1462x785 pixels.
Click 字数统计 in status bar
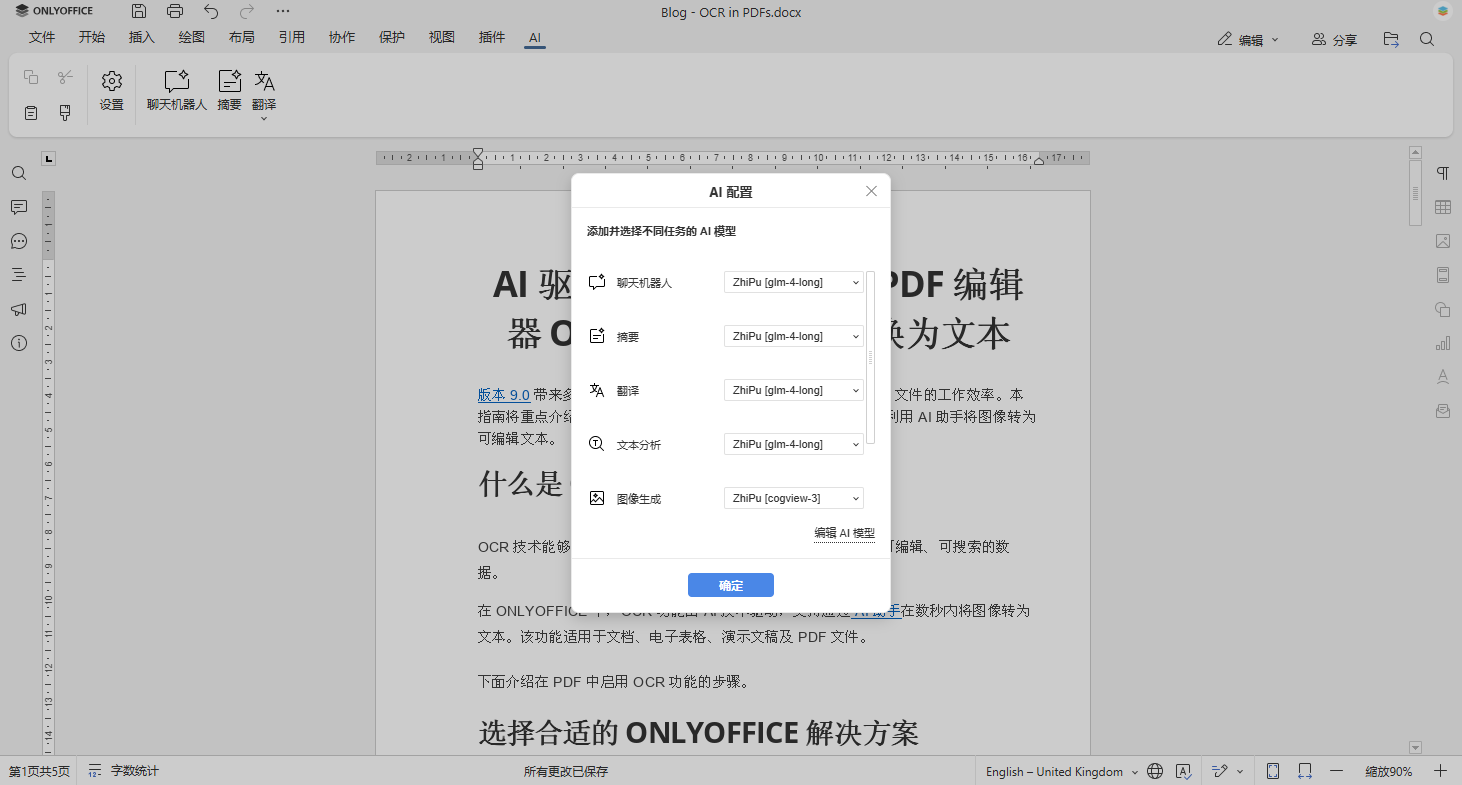click(x=124, y=771)
